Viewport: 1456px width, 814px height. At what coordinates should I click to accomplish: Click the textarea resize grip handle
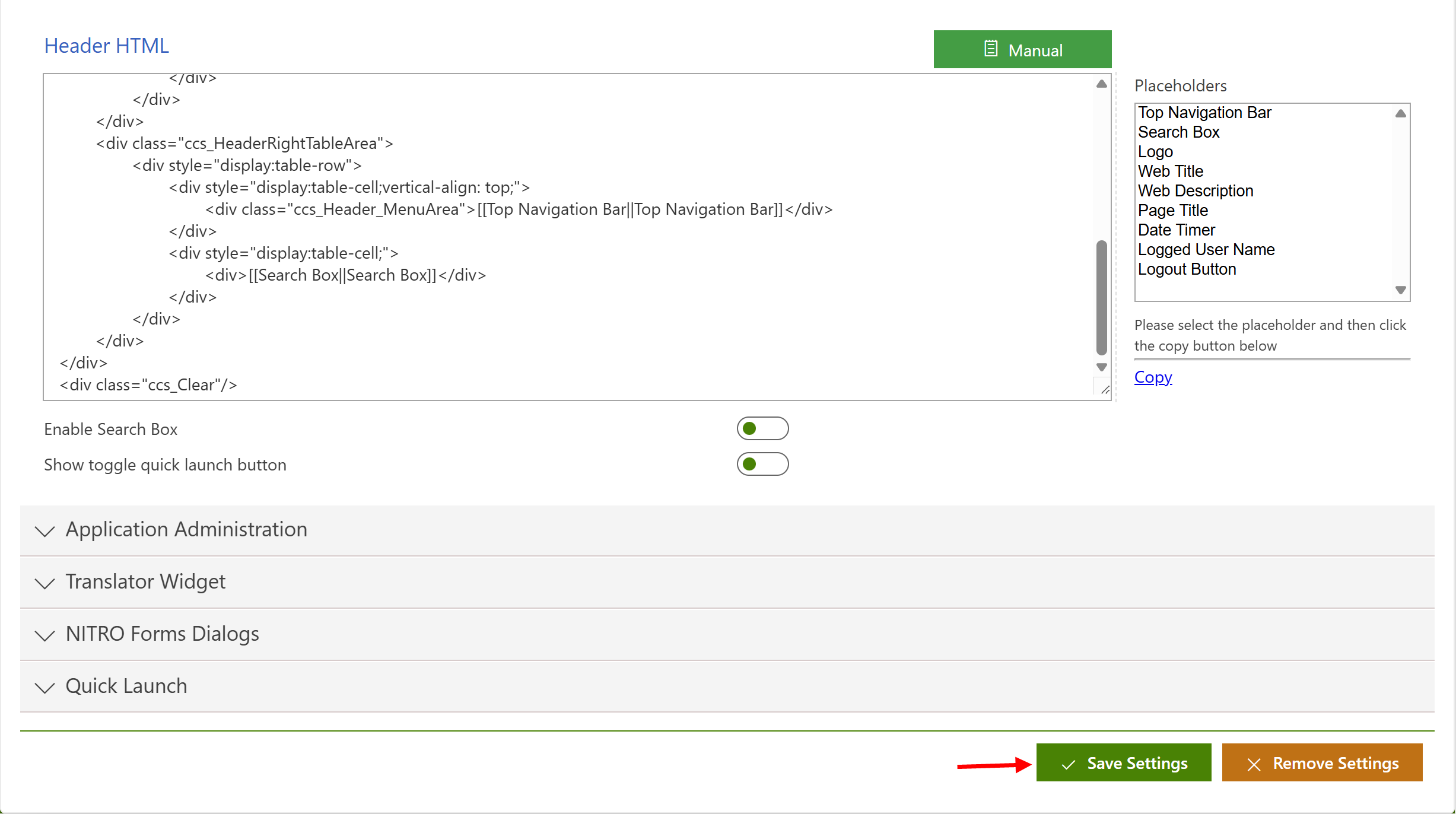tap(1104, 390)
